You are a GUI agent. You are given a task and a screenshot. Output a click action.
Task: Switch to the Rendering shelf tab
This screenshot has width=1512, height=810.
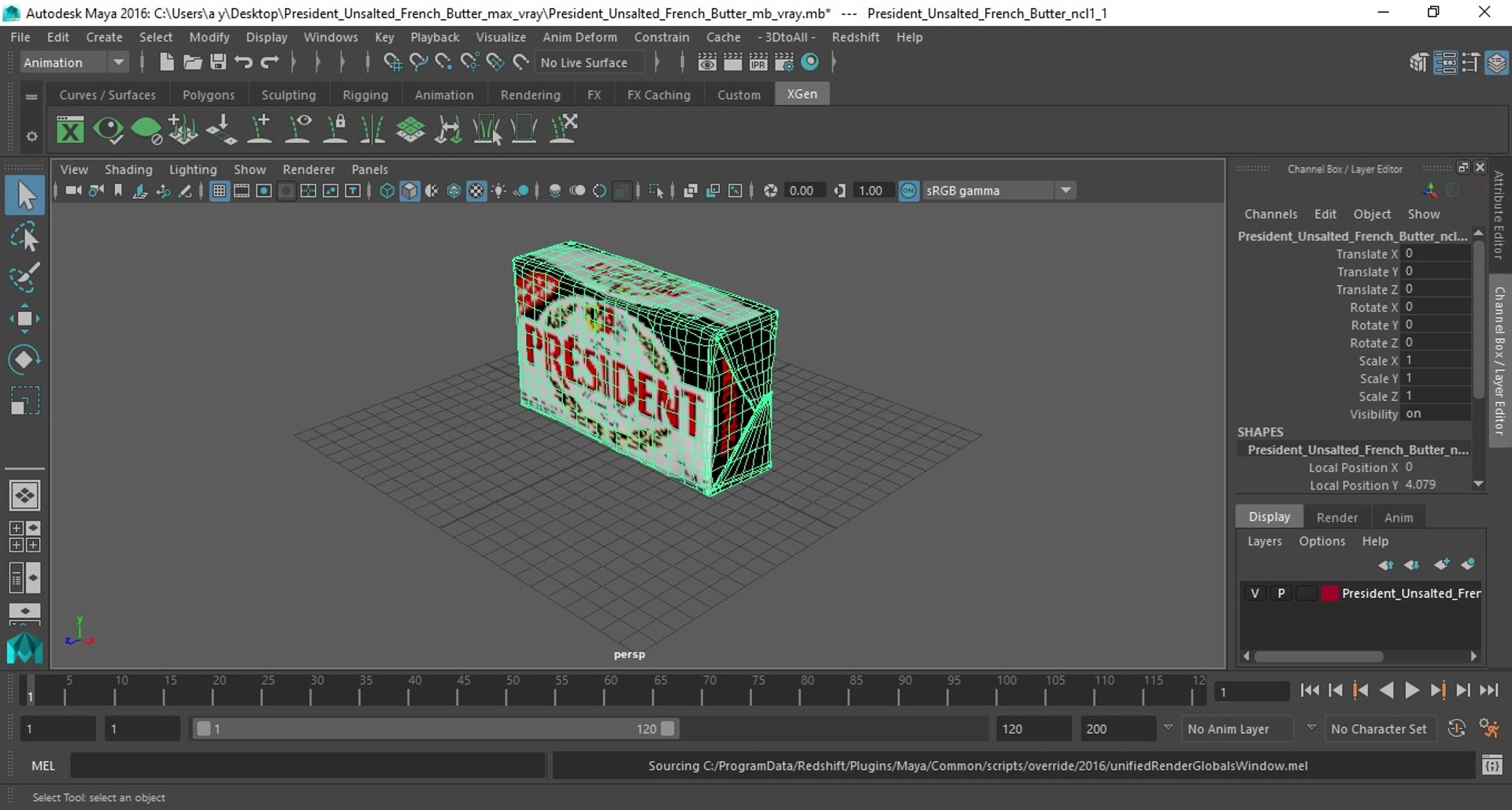[530, 95]
